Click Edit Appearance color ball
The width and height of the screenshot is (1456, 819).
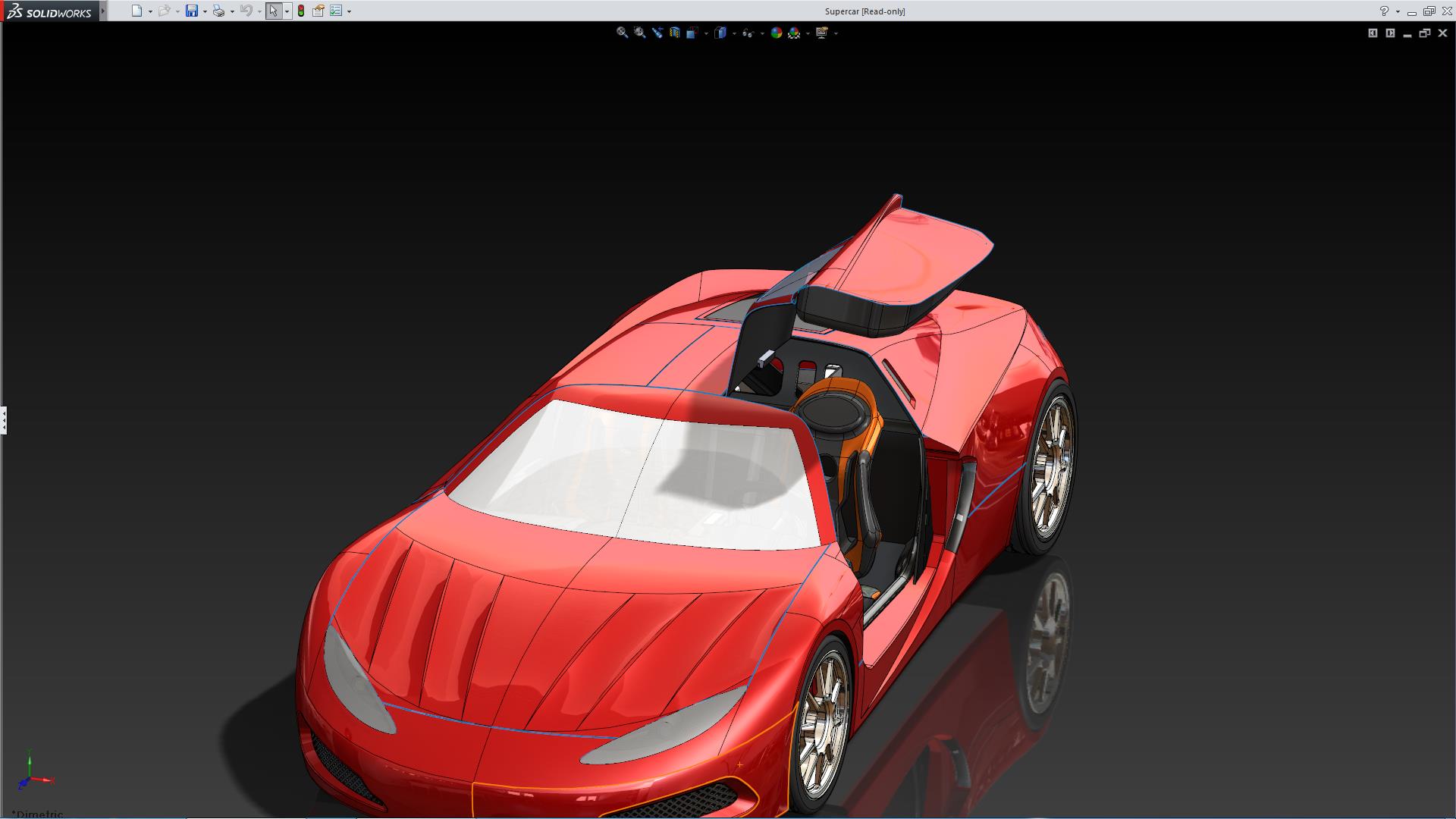[x=776, y=33]
